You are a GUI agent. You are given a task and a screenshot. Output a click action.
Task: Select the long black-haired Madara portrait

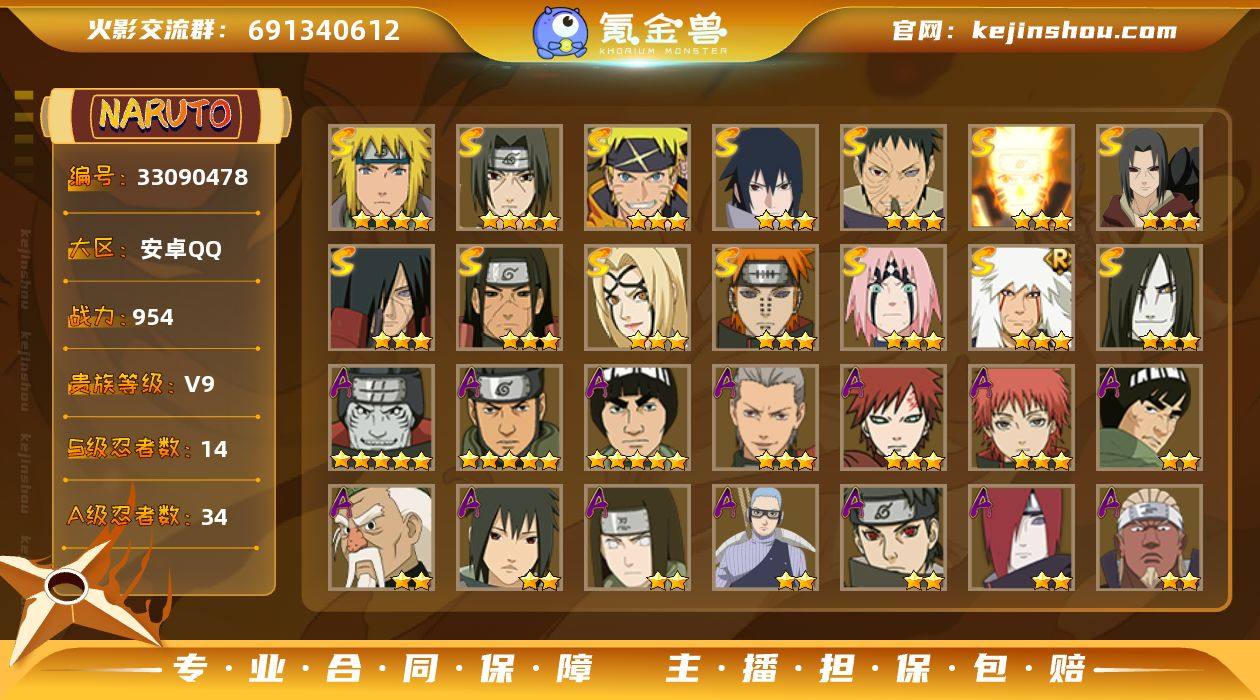point(381,297)
